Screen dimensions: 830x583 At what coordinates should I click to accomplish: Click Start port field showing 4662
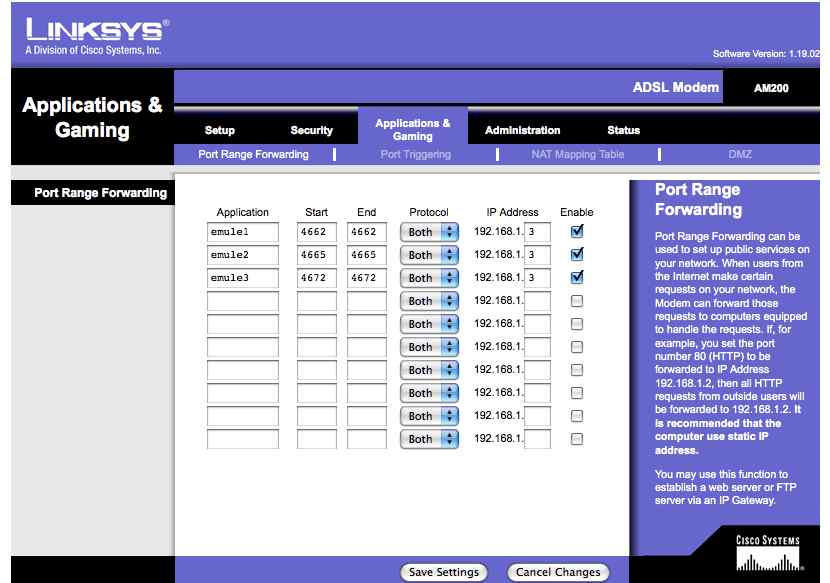(x=317, y=232)
